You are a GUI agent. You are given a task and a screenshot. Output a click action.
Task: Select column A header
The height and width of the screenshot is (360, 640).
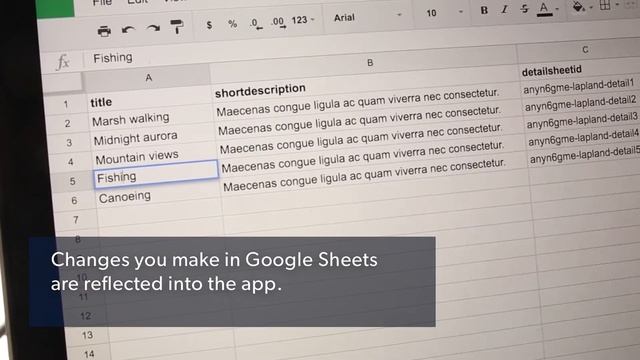click(148, 78)
